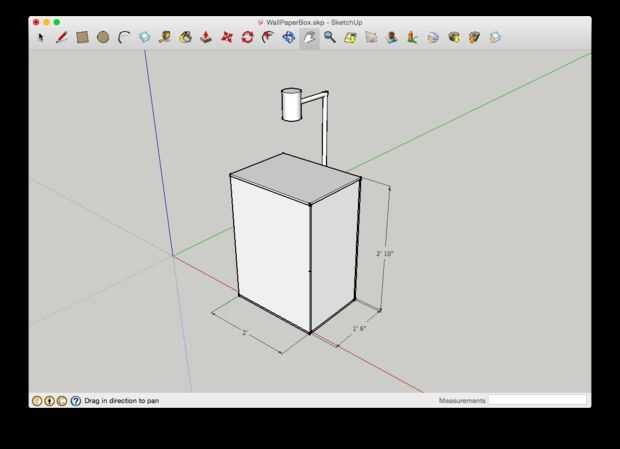Activate the Push/Pull tool

click(206, 38)
